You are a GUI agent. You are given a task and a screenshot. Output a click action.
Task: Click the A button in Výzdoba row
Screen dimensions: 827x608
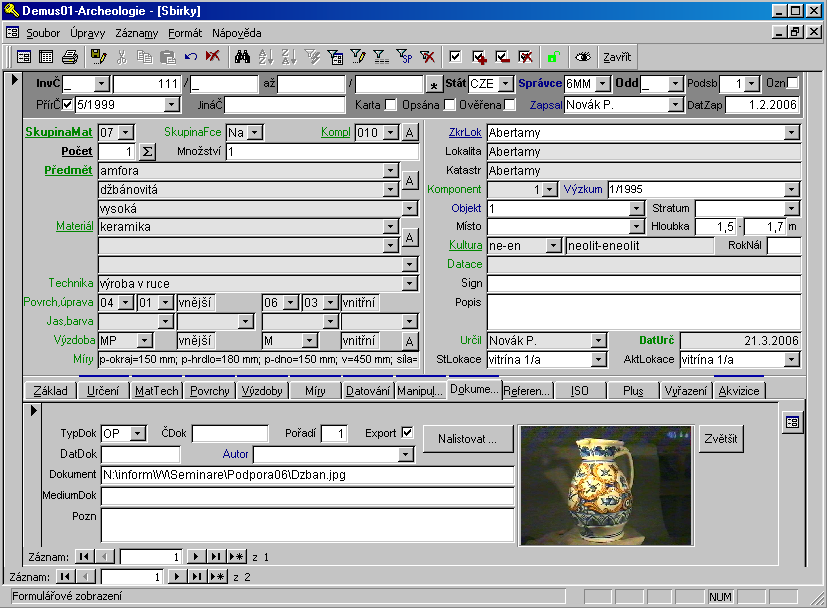[410, 341]
